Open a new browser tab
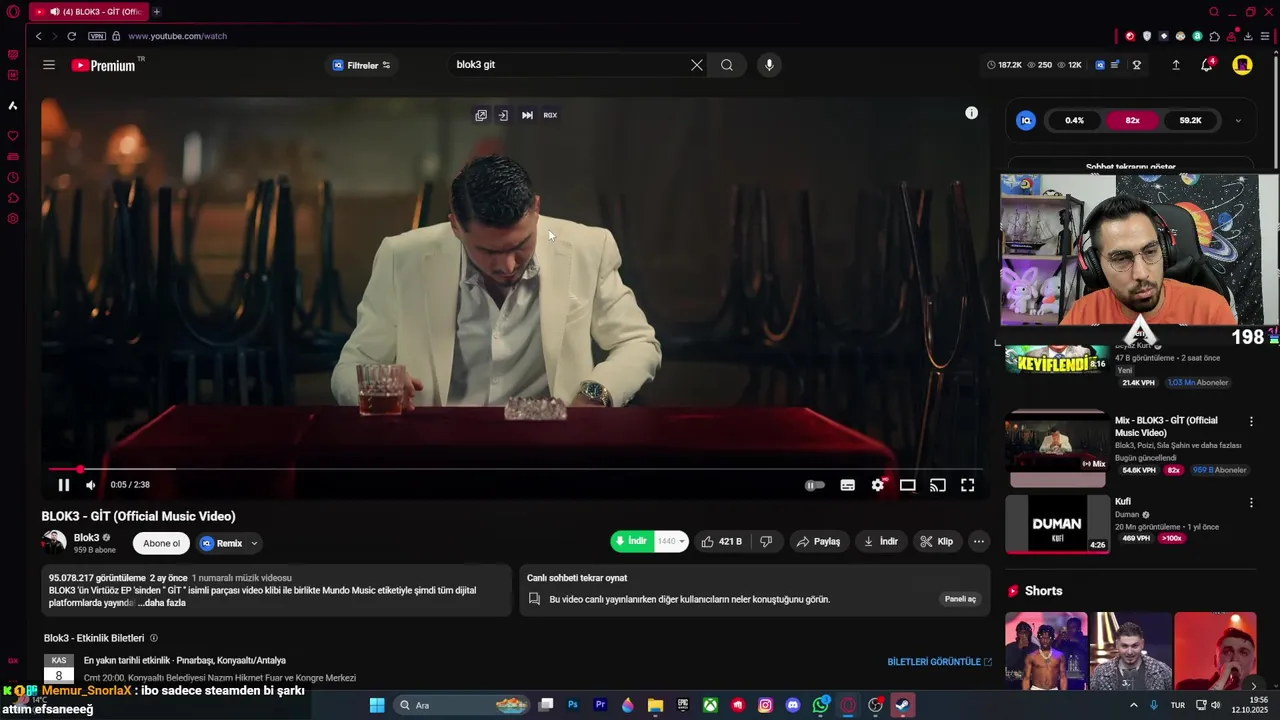The width and height of the screenshot is (1280, 720). [x=156, y=12]
